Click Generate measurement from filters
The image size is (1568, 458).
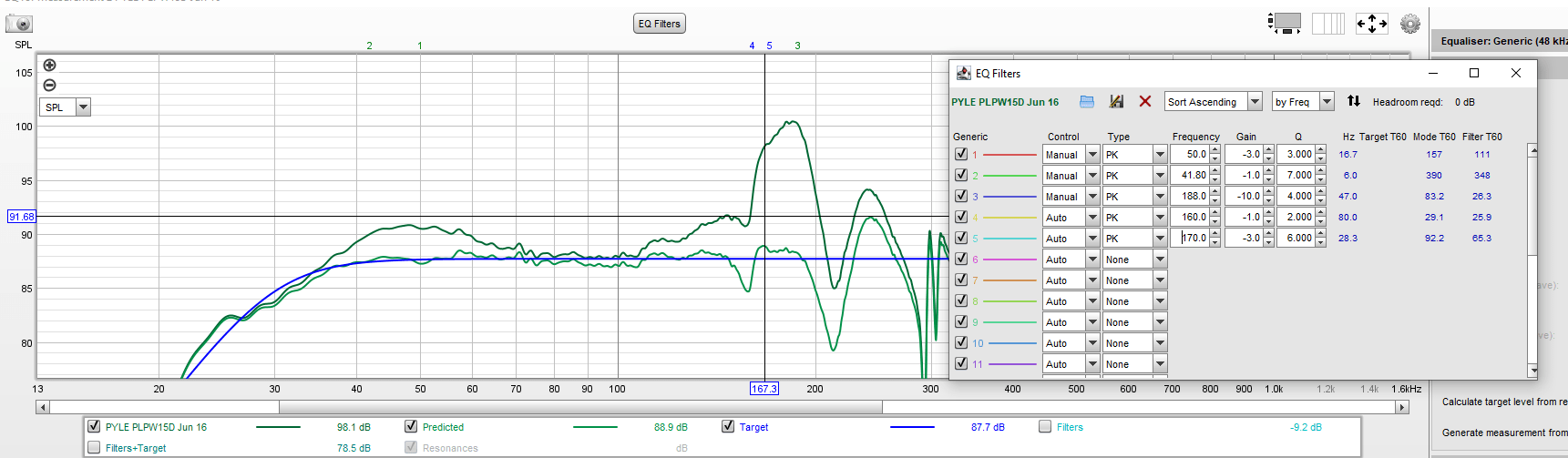tap(1504, 433)
